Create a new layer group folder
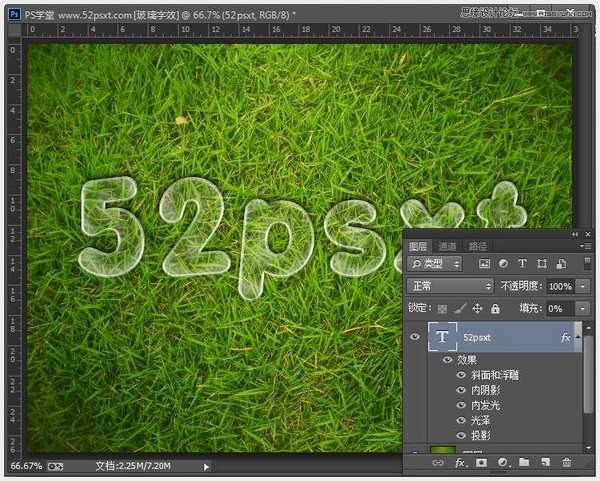Viewport: 600px width, 481px height. click(x=524, y=463)
